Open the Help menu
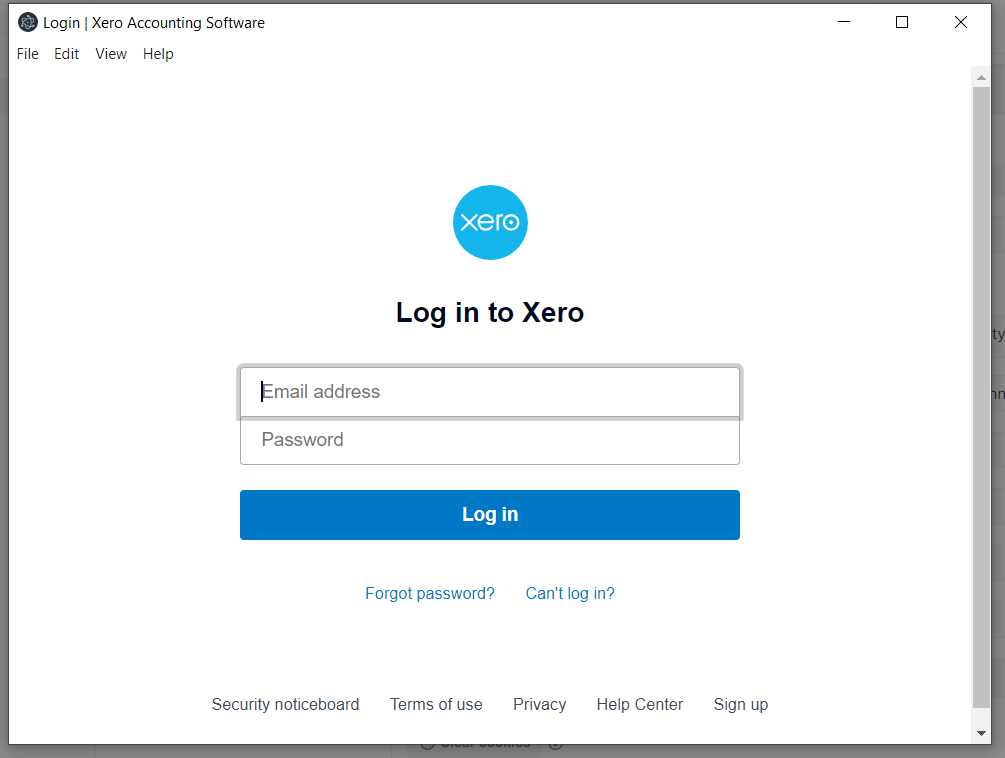 [158, 54]
